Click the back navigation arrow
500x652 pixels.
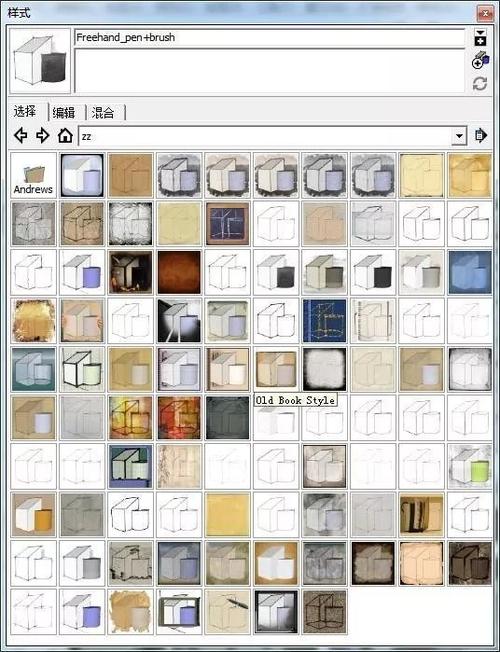tap(21, 136)
